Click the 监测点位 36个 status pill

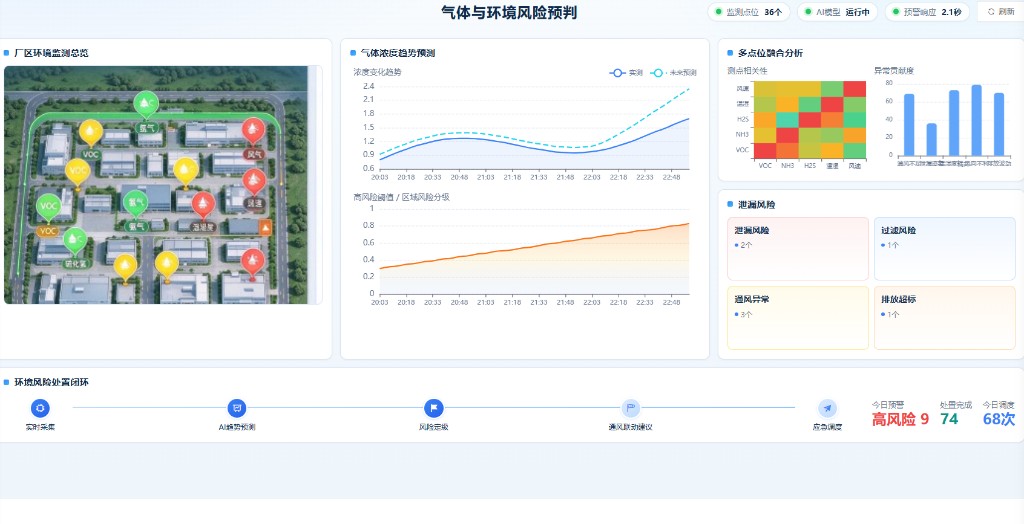[x=749, y=12]
